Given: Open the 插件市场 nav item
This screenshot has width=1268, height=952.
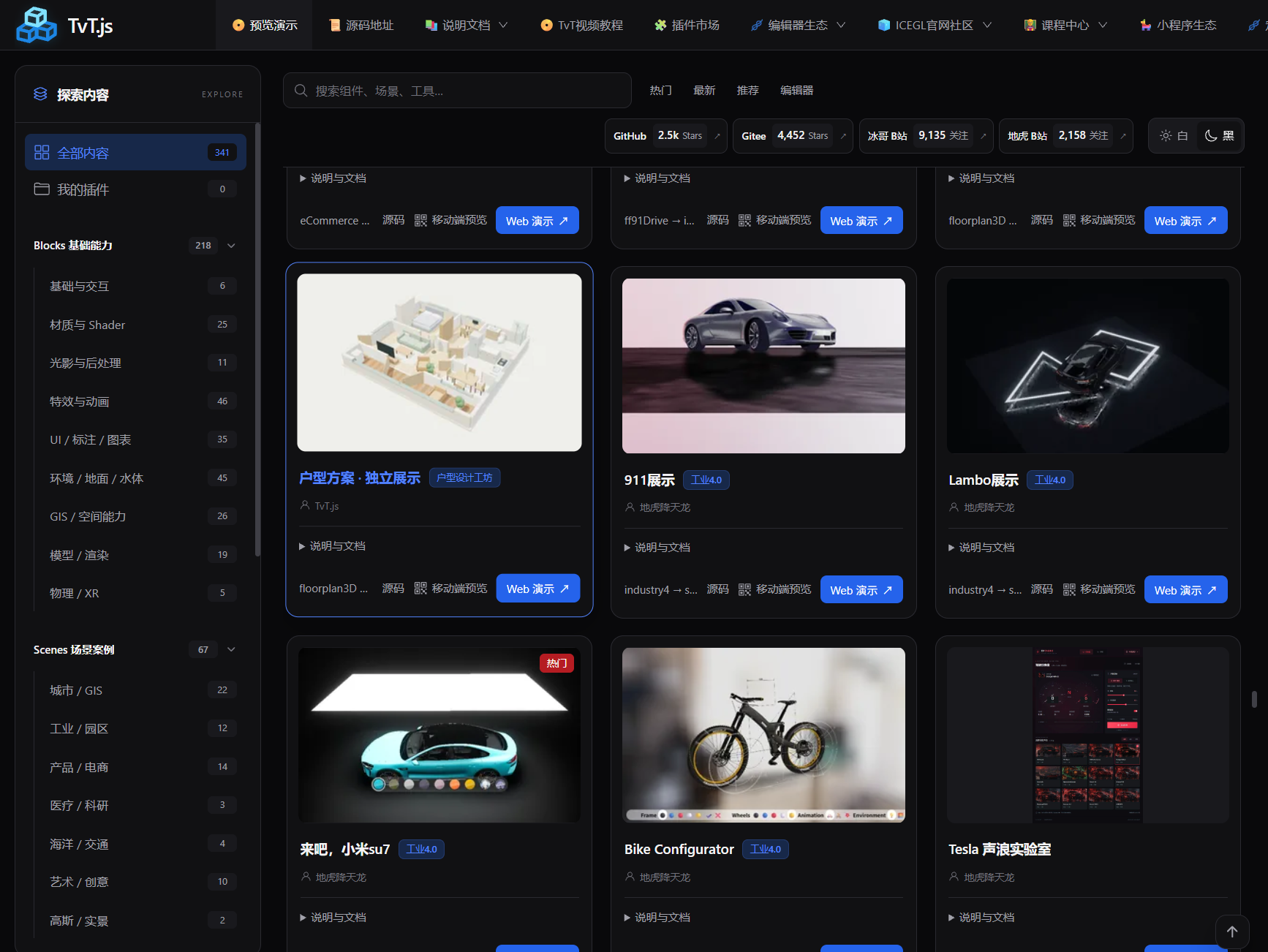Looking at the screenshot, I should [x=687, y=25].
